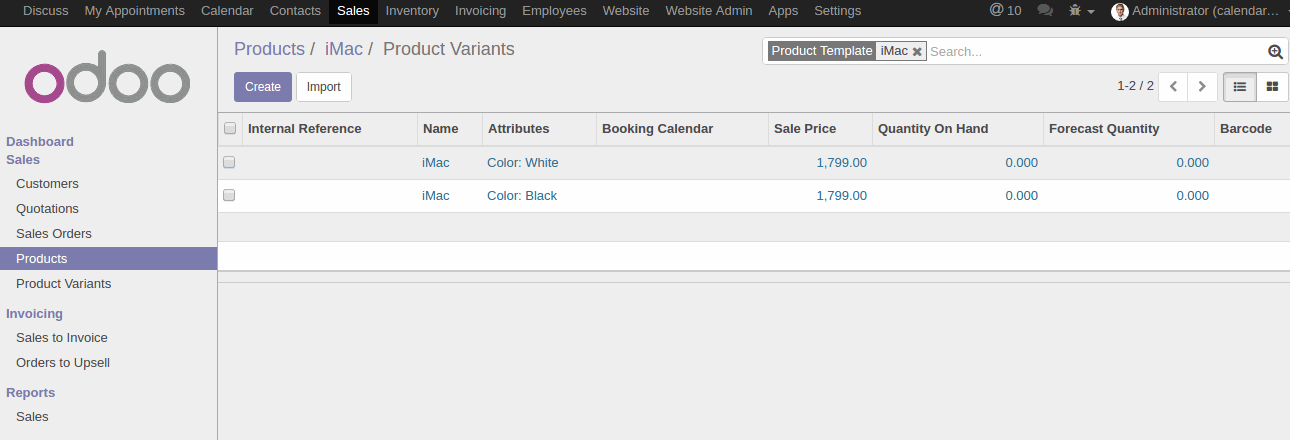Go to previous page of records
Screen dimensions: 1290x440
1173,87
